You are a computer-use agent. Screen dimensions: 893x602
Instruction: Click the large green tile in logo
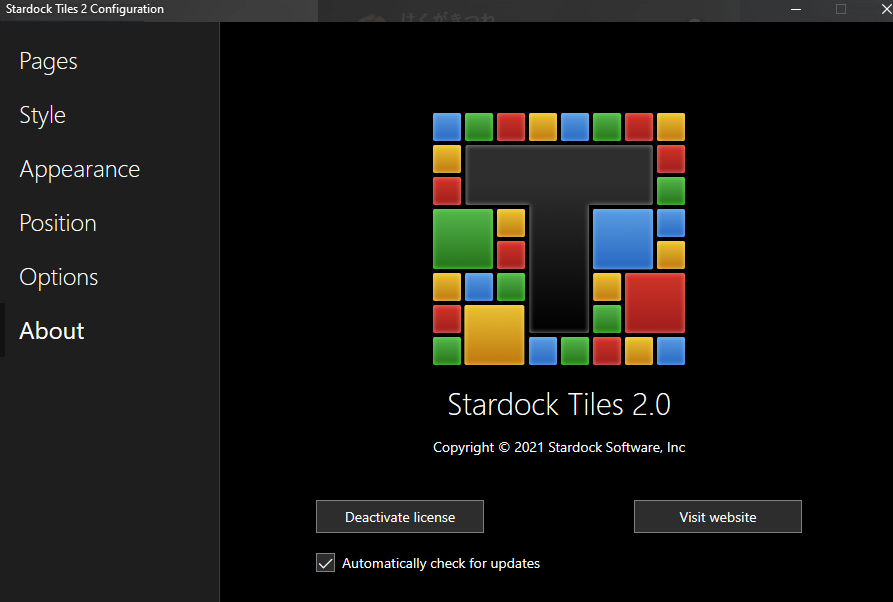coord(462,239)
